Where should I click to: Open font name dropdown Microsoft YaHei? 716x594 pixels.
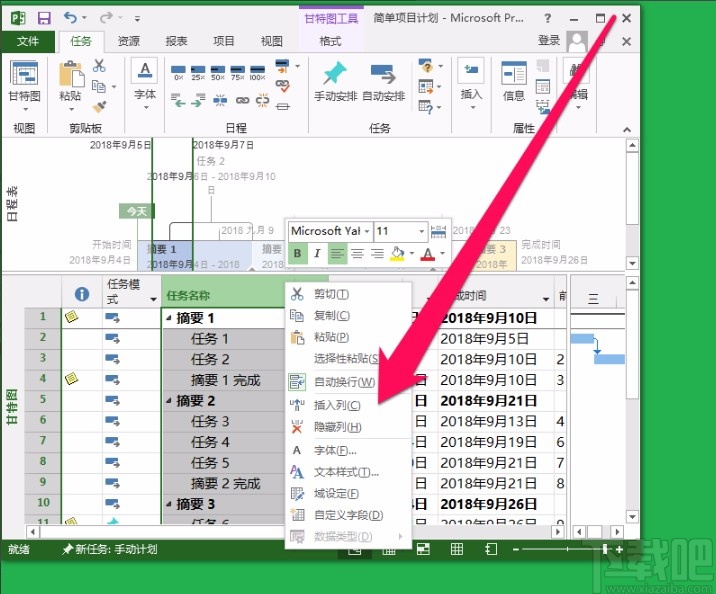tap(367, 231)
